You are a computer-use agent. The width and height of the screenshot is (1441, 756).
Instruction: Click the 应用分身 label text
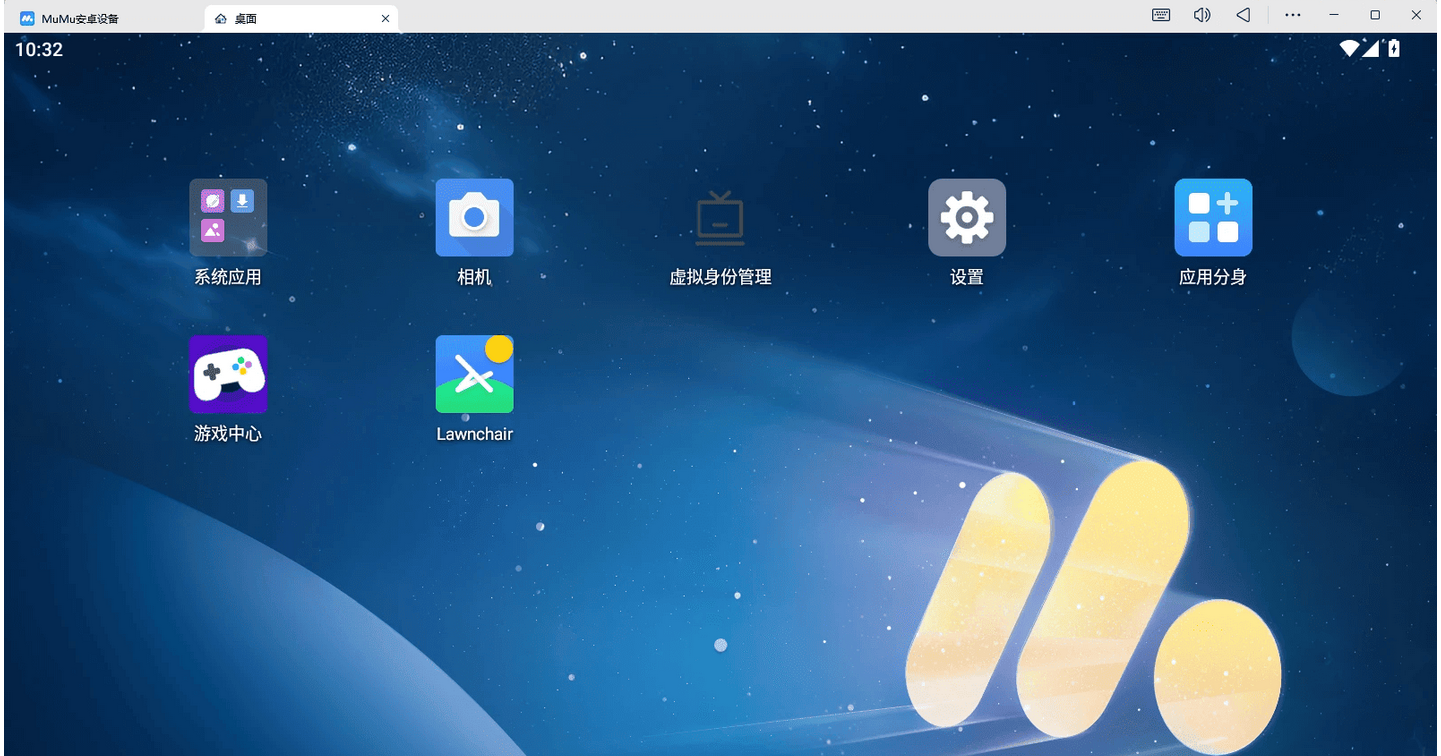click(1213, 277)
